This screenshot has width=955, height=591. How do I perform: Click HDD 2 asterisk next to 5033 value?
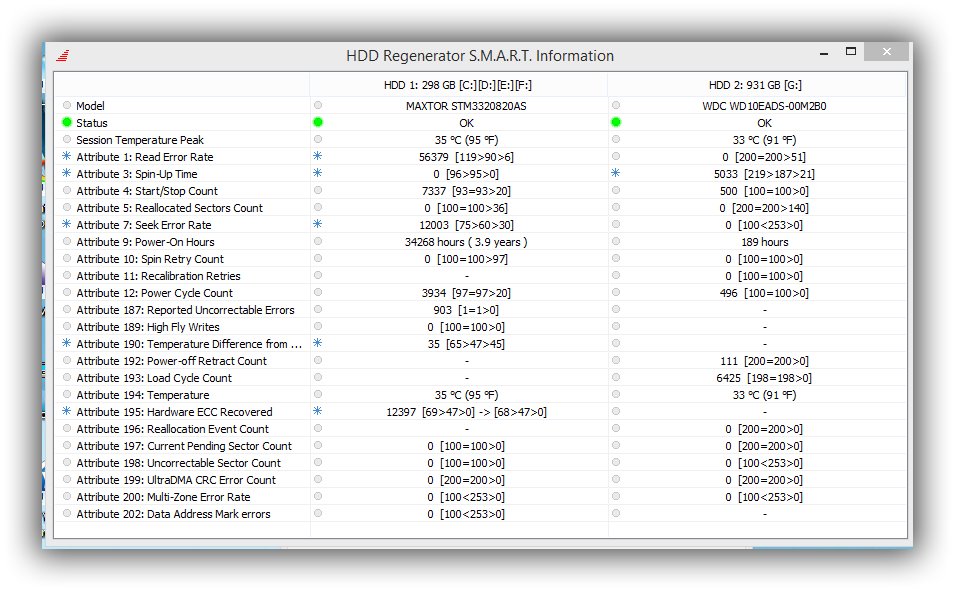click(616, 174)
